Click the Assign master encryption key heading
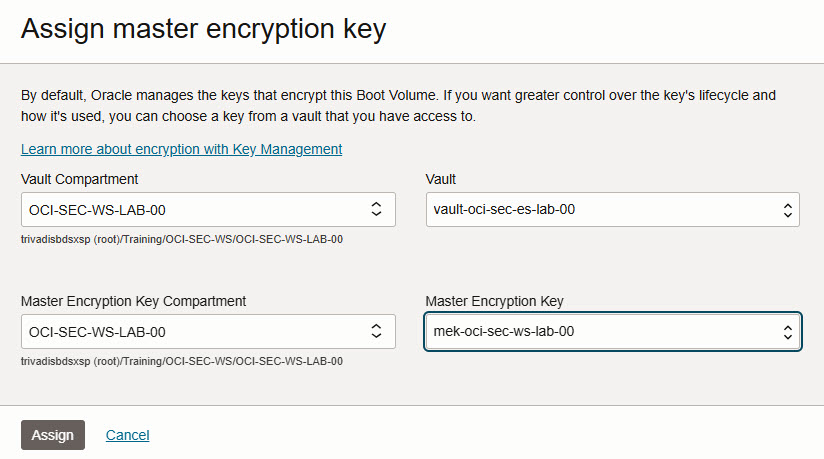The image size is (824, 459). [203, 29]
